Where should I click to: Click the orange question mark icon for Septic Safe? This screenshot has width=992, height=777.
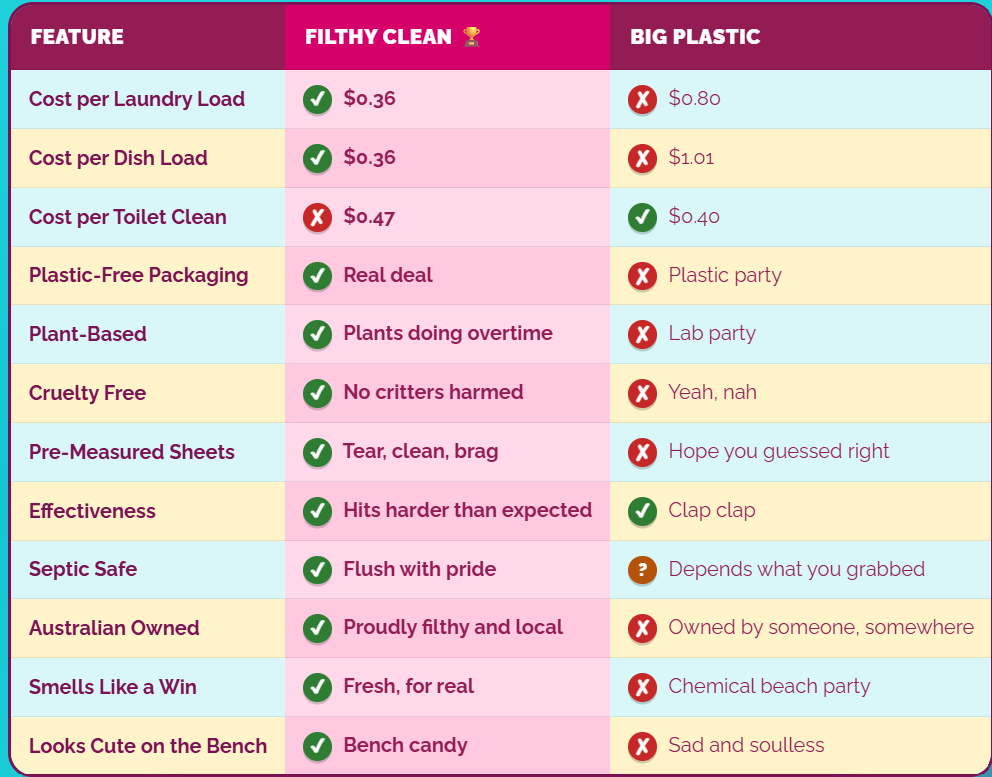click(x=642, y=569)
